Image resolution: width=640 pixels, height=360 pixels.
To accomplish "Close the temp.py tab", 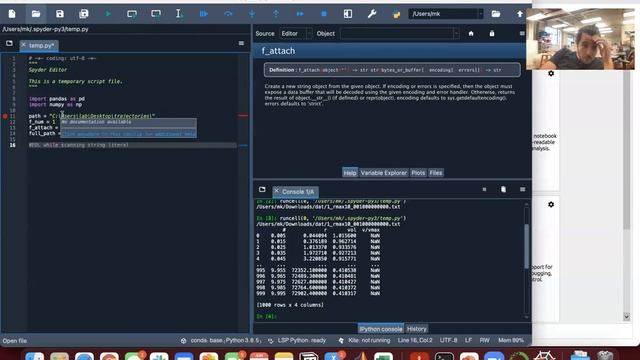I will pyautogui.click(x=24, y=45).
